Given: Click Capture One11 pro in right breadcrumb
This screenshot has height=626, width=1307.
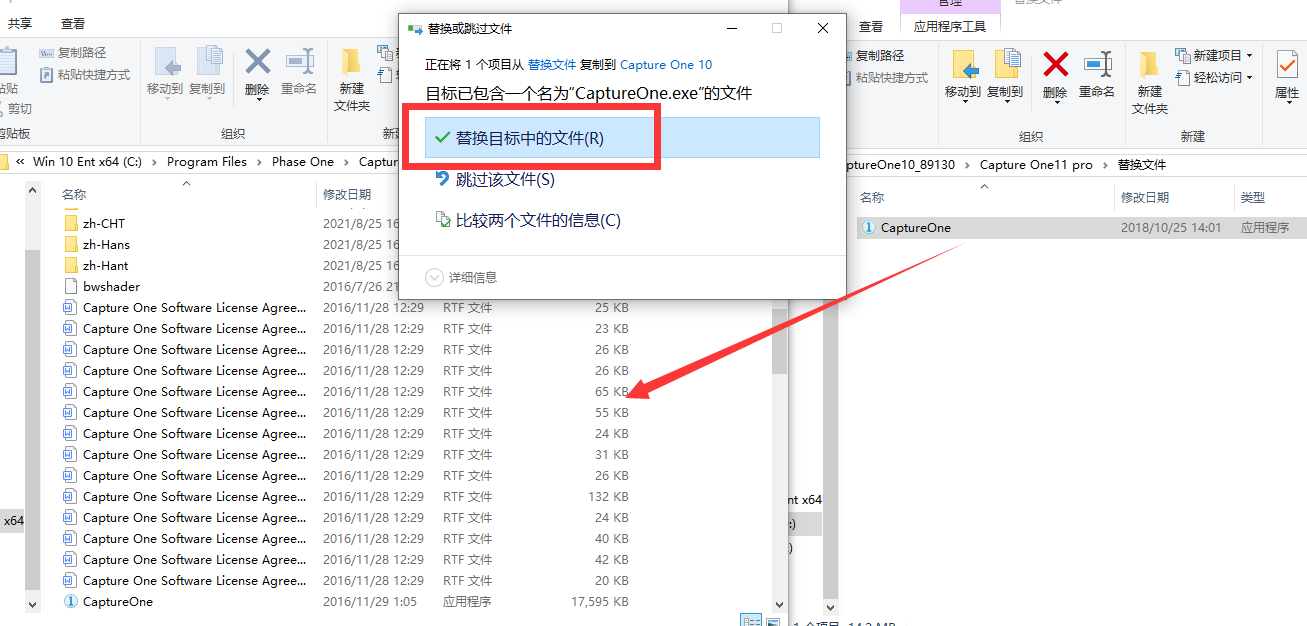Looking at the screenshot, I should pyautogui.click(x=1036, y=164).
